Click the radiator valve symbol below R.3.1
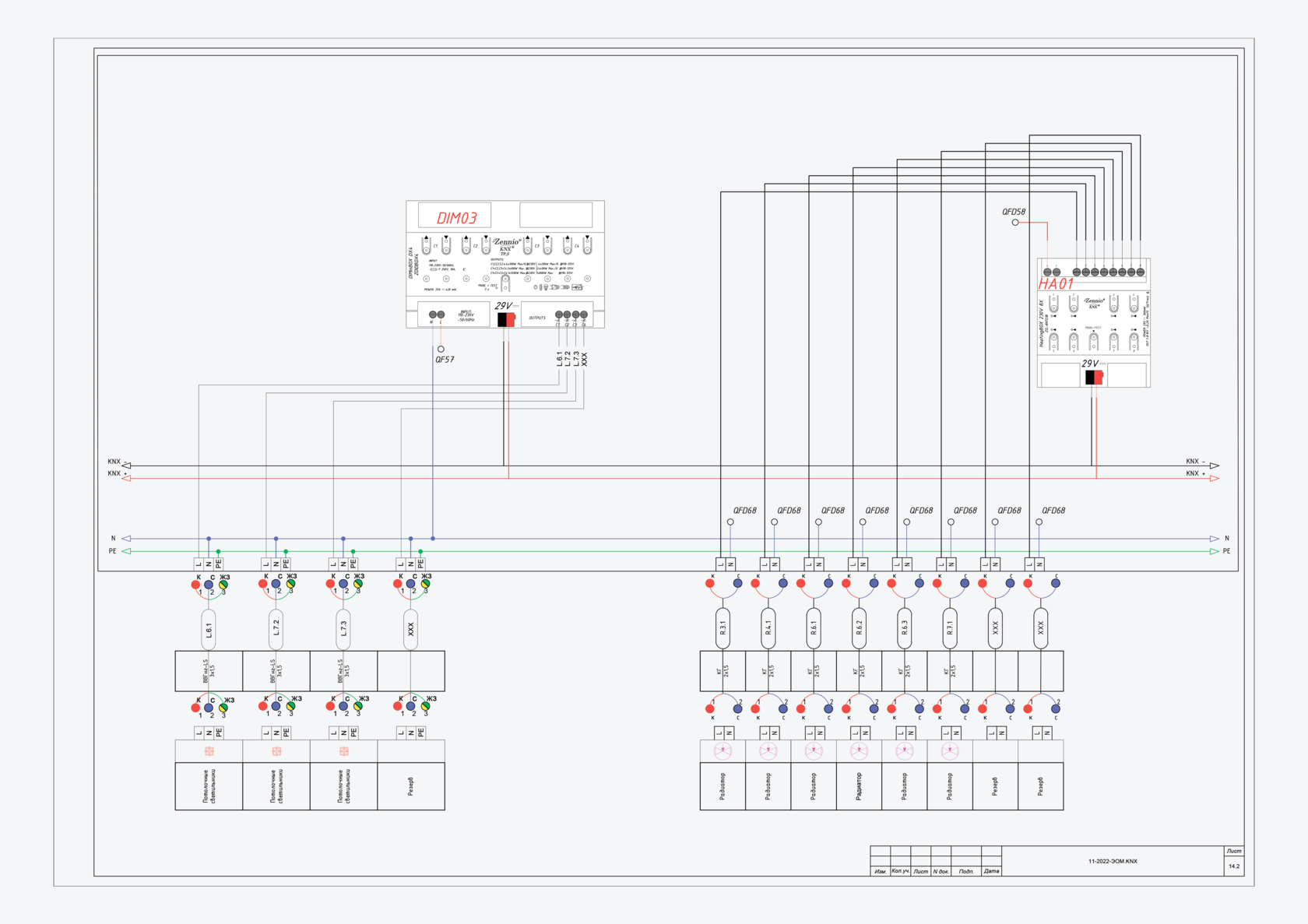Viewport: 1308px width, 924px height. pos(723,750)
